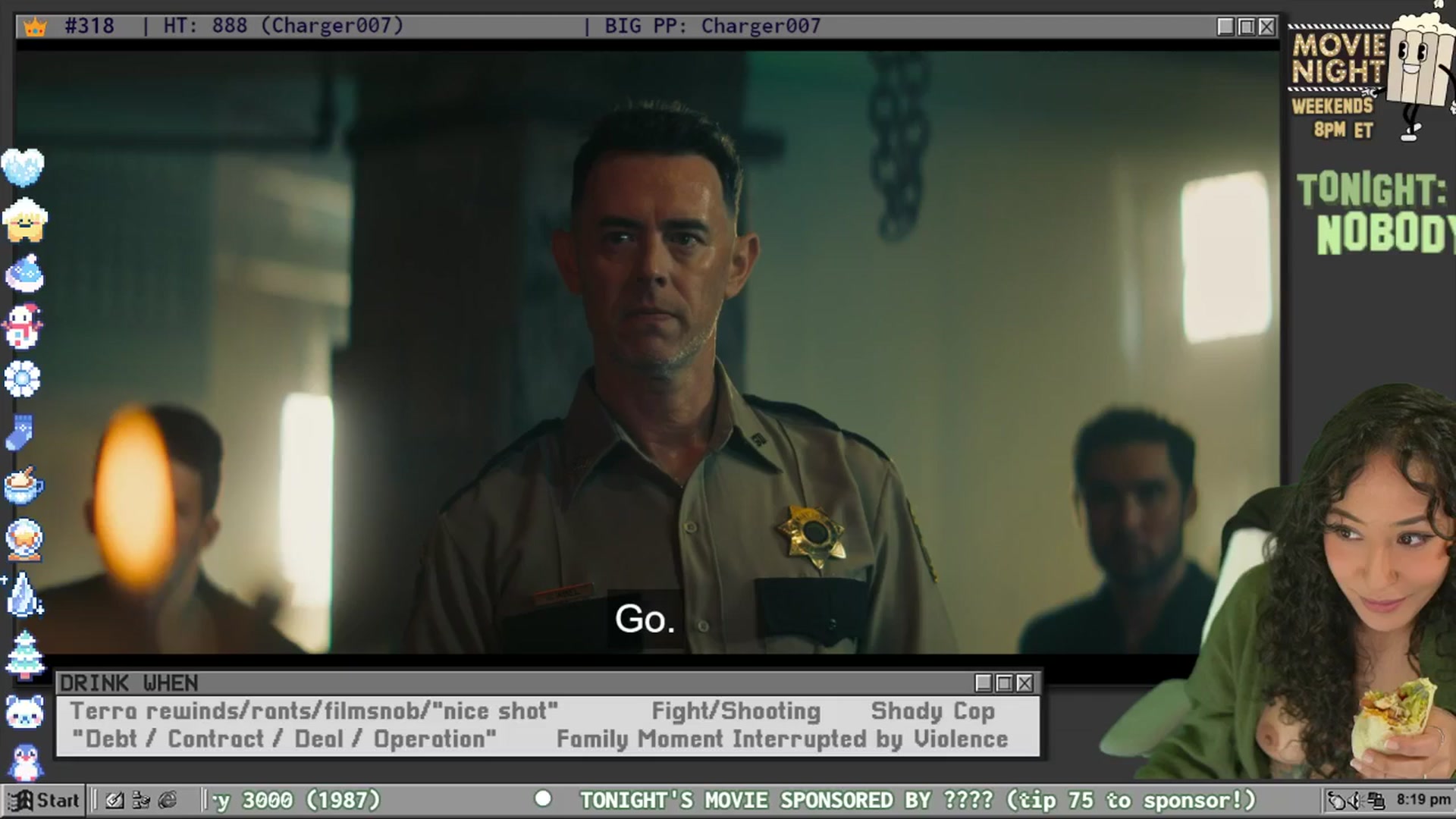The height and width of the screenshot is (819, 1456).
Task: Click the white snowflake flower icon
Action: tap(23, 379)
